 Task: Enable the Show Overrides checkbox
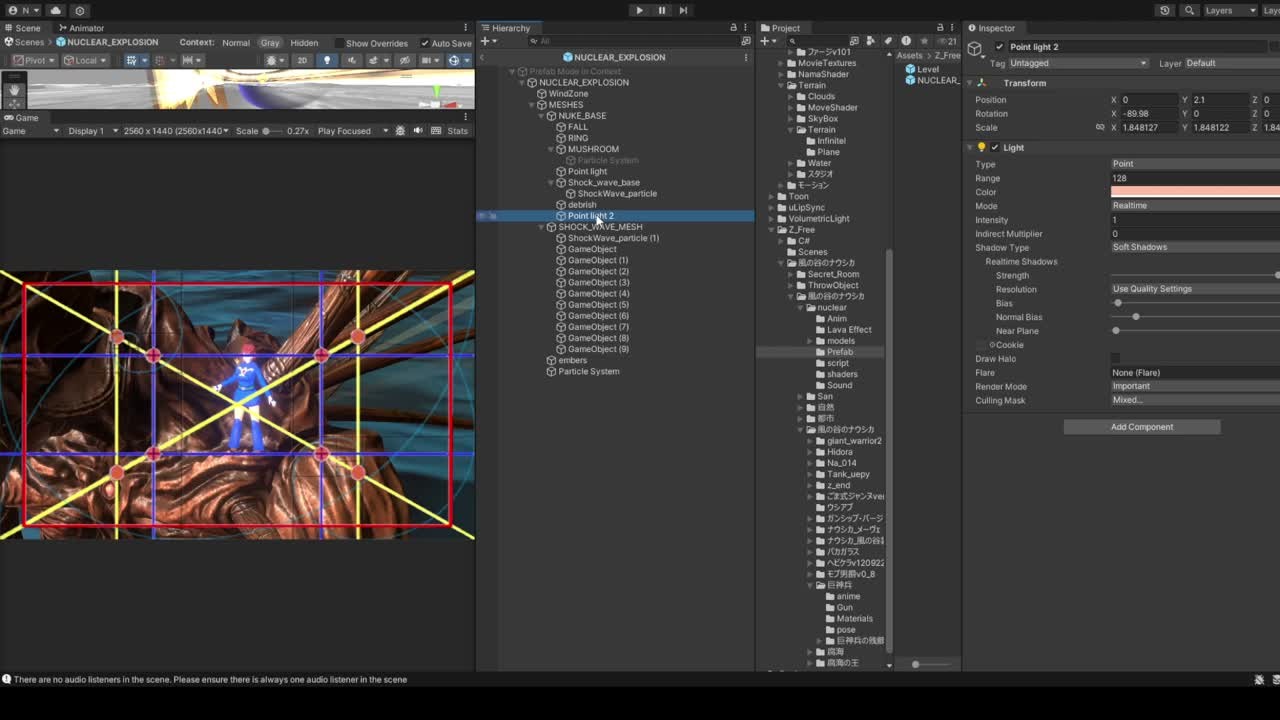click(x=339, y=43)
